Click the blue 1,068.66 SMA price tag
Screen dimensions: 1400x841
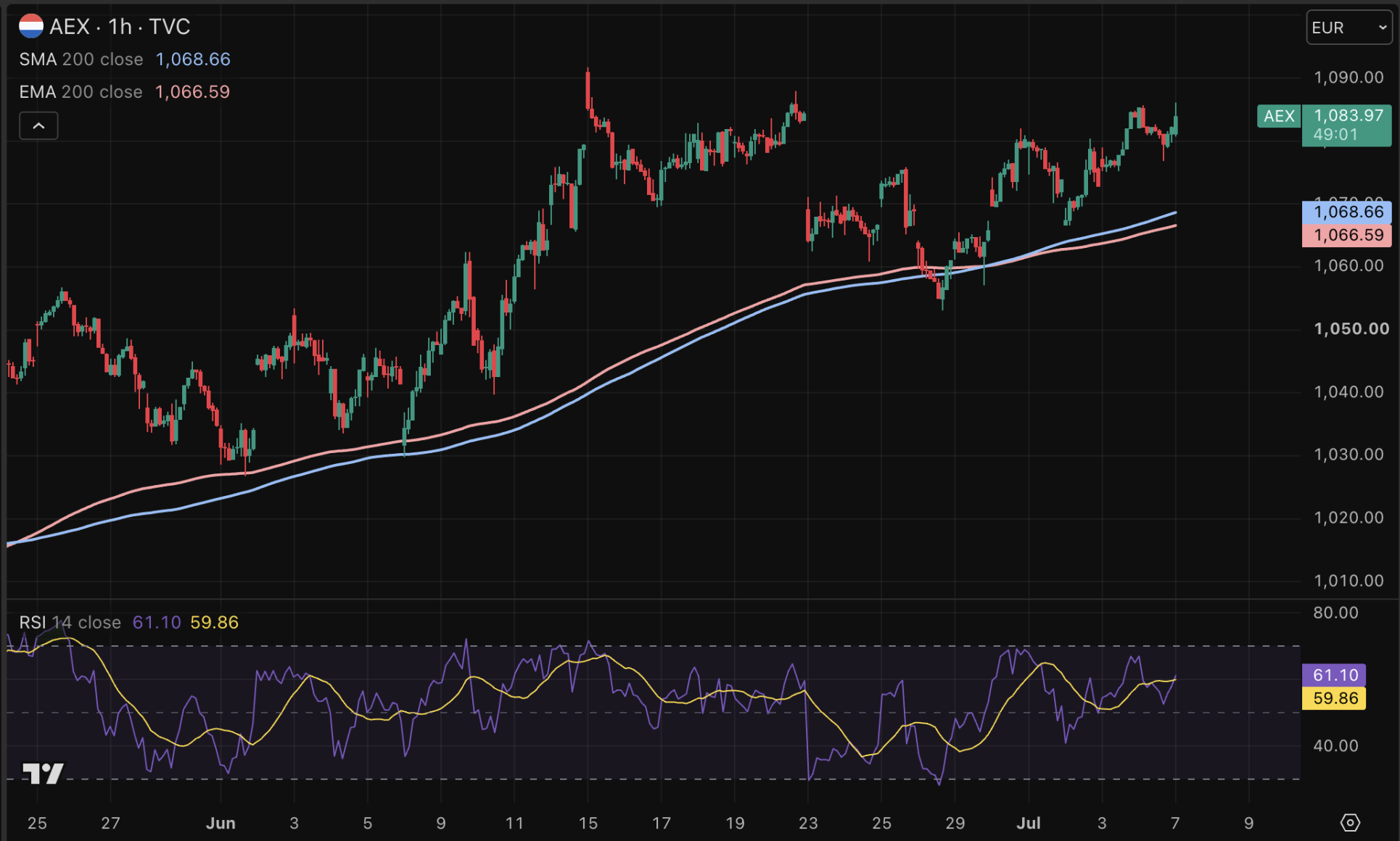coord(1347,212)
